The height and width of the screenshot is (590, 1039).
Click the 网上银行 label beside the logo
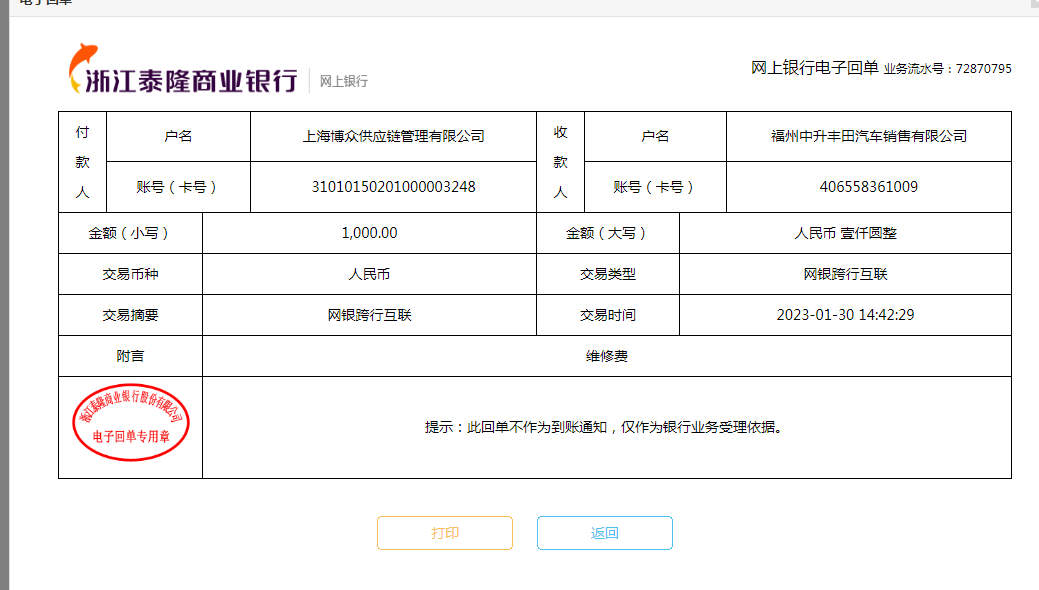click(x=344, y=81)
